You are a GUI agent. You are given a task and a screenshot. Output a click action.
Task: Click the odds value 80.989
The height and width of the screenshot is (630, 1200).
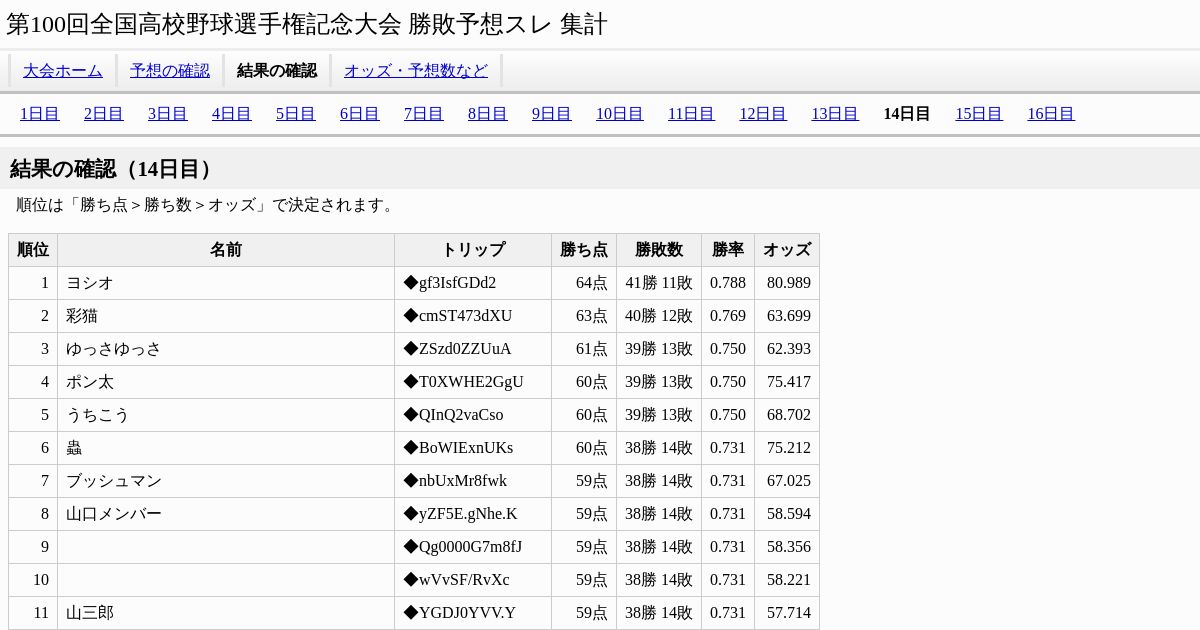click(x=789, y=283)
